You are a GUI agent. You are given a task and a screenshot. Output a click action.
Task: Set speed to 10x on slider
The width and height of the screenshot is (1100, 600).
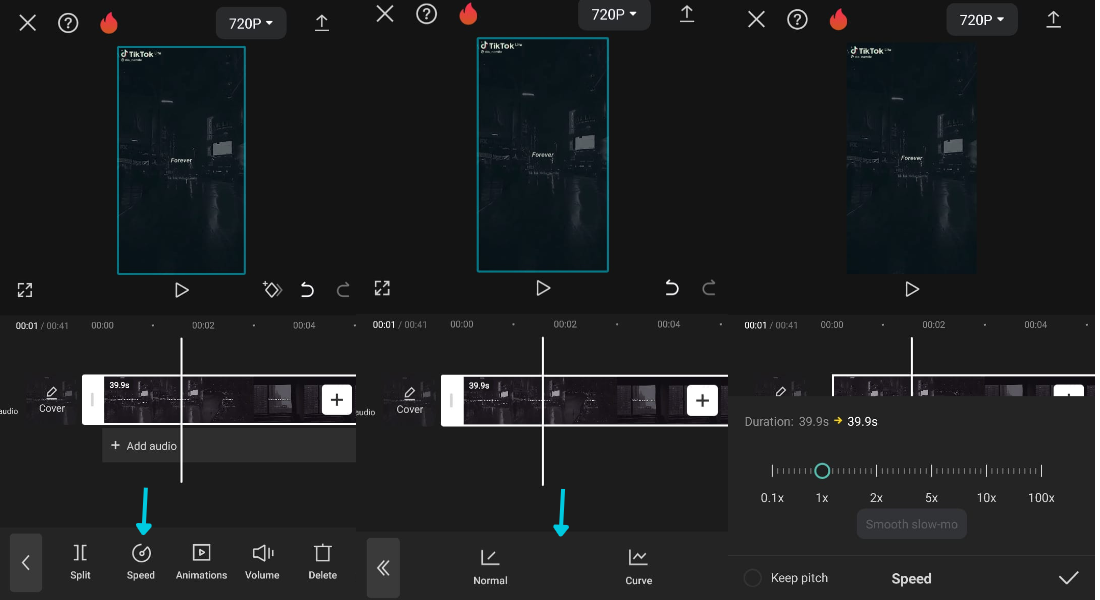point(986,471)
